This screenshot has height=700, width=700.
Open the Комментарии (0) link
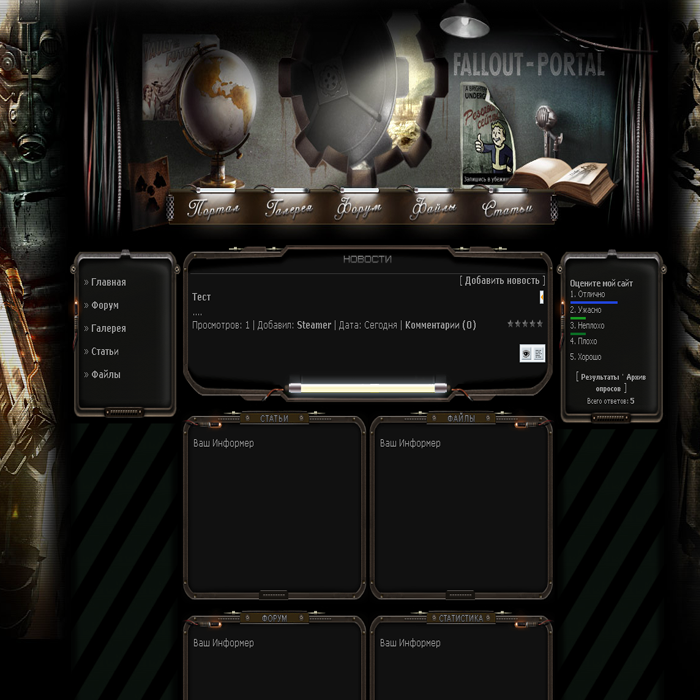click(440, 325)
